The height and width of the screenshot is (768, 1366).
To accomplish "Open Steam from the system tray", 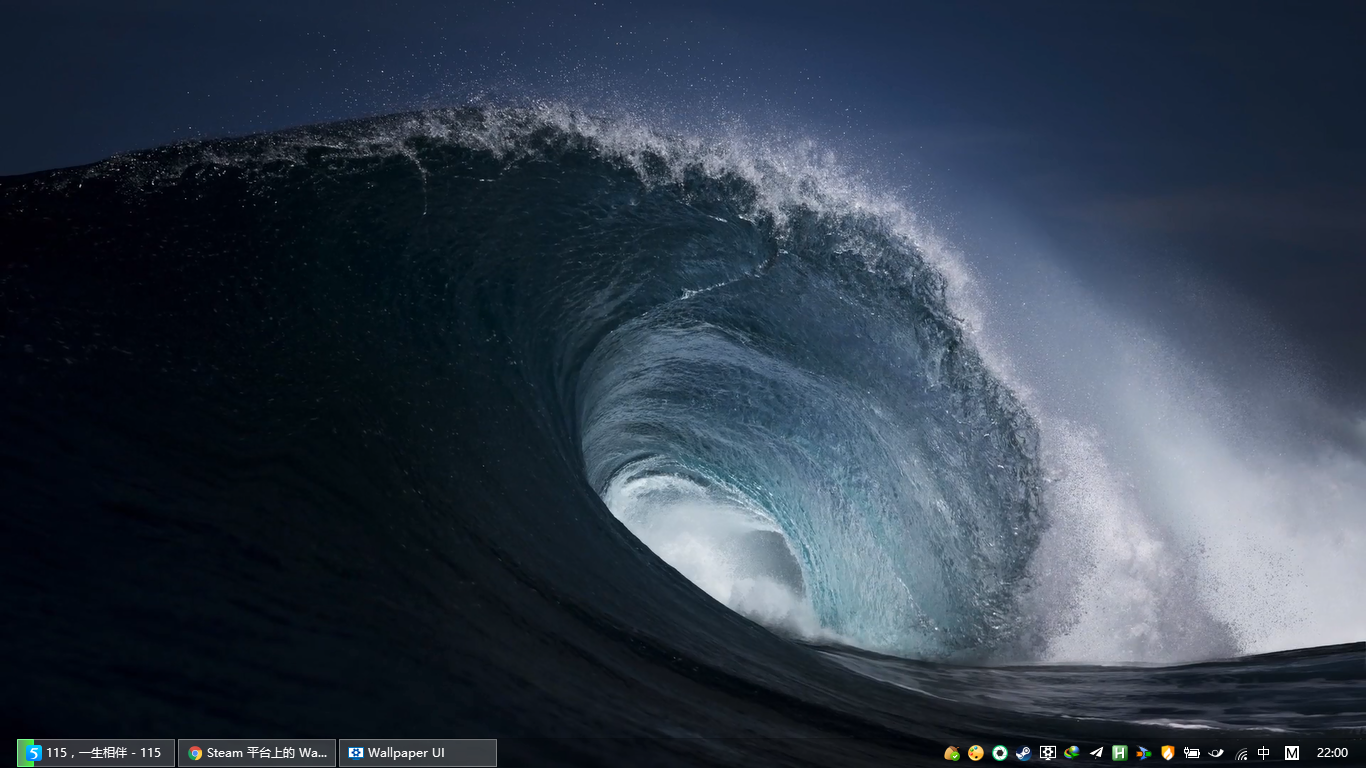I will point(1024,753).
